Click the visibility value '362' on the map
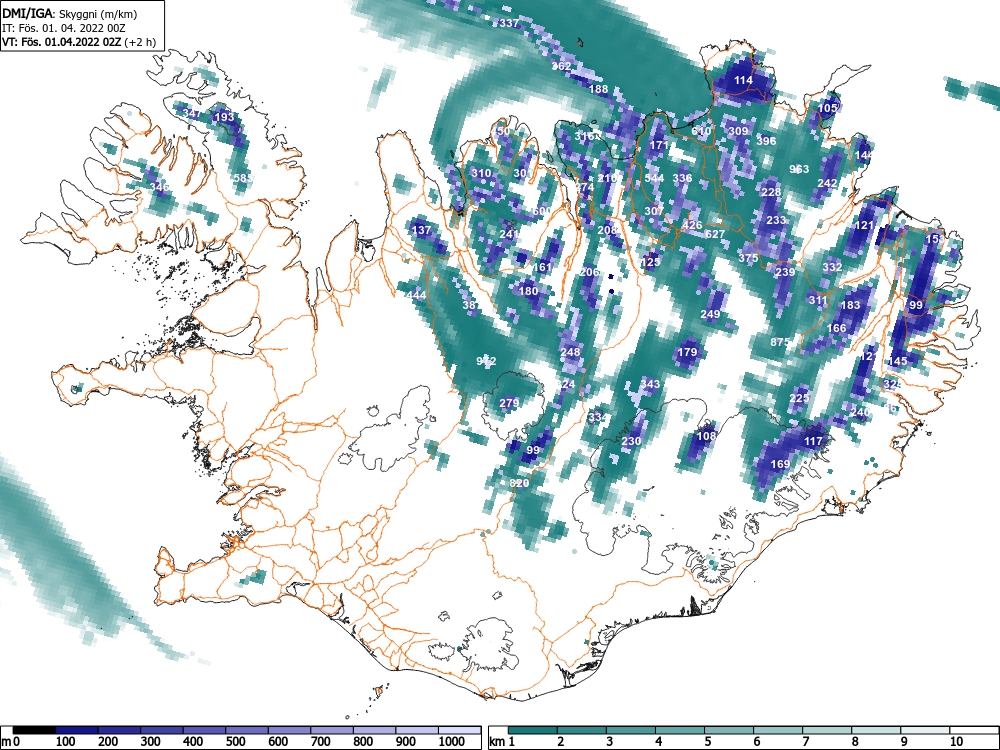 click(x=561, y=66)
